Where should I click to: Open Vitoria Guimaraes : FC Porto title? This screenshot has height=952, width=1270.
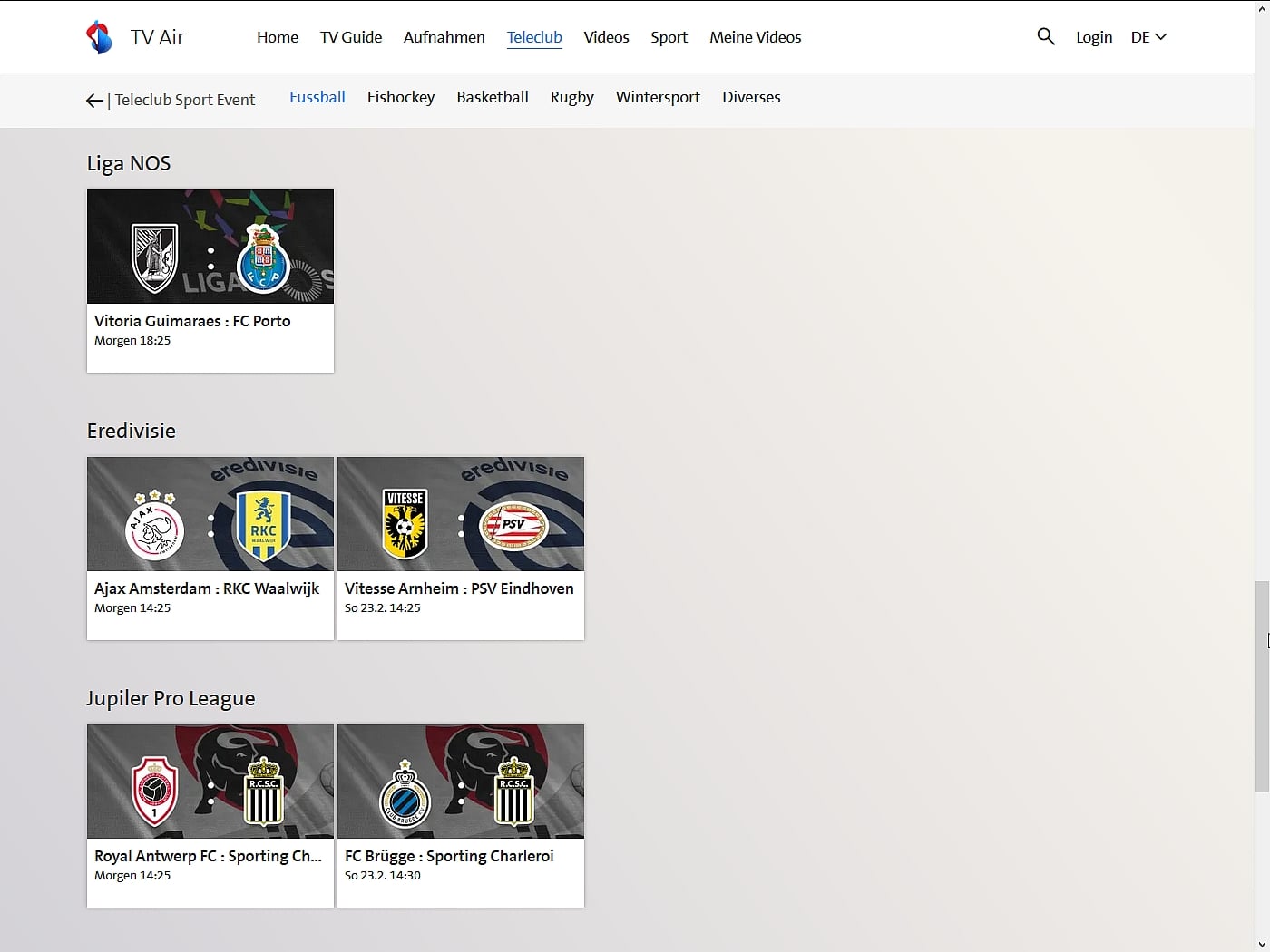192,321
